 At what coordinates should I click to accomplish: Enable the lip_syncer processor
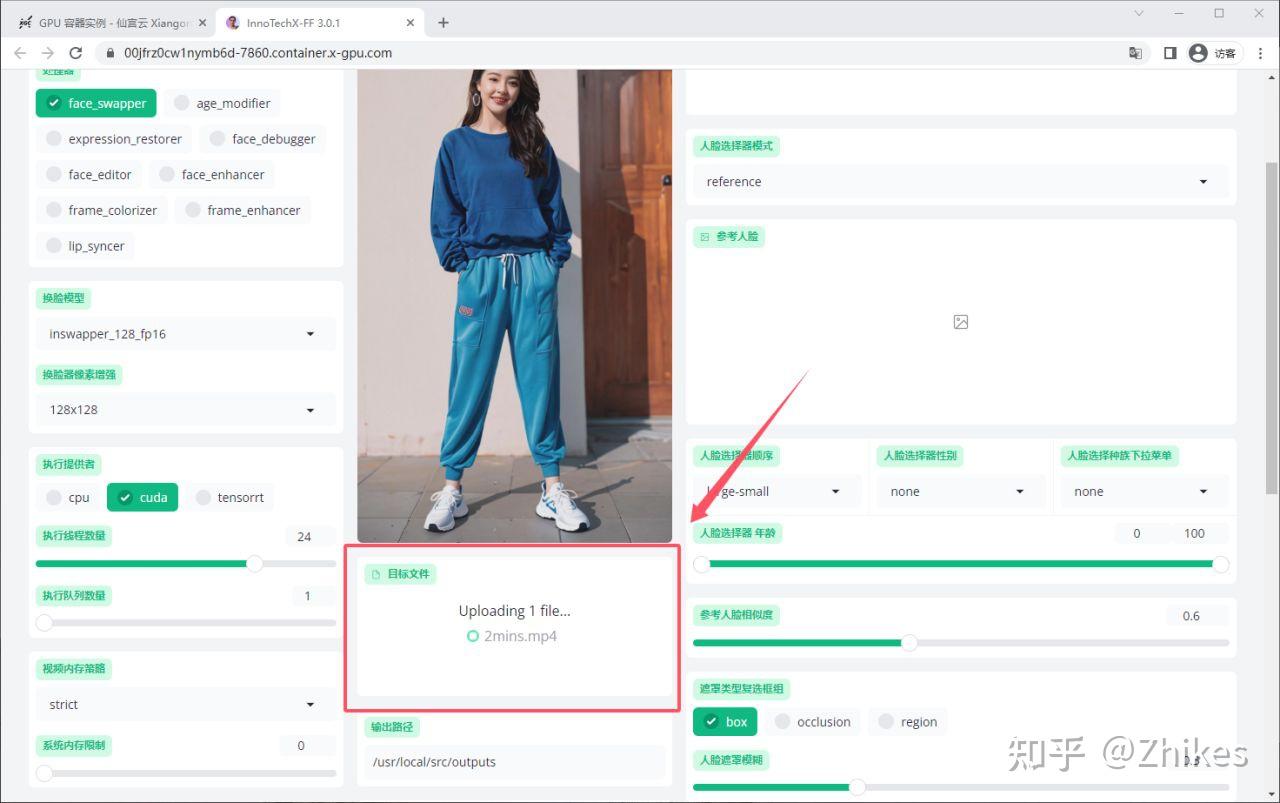(x=85, y=246)
